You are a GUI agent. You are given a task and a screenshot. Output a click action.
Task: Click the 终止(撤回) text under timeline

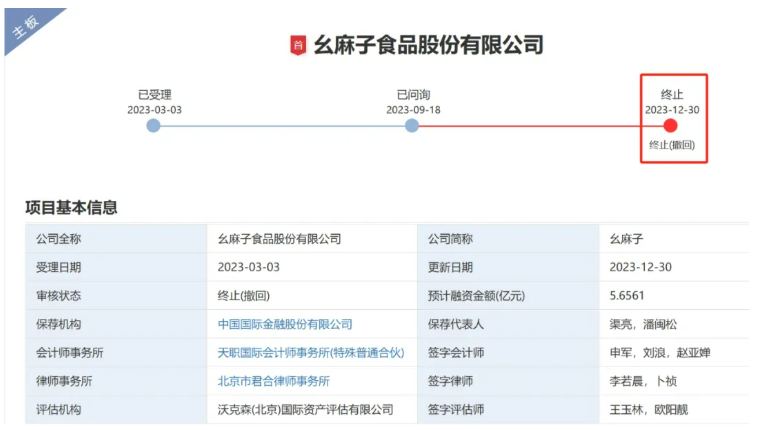[672, 145]
